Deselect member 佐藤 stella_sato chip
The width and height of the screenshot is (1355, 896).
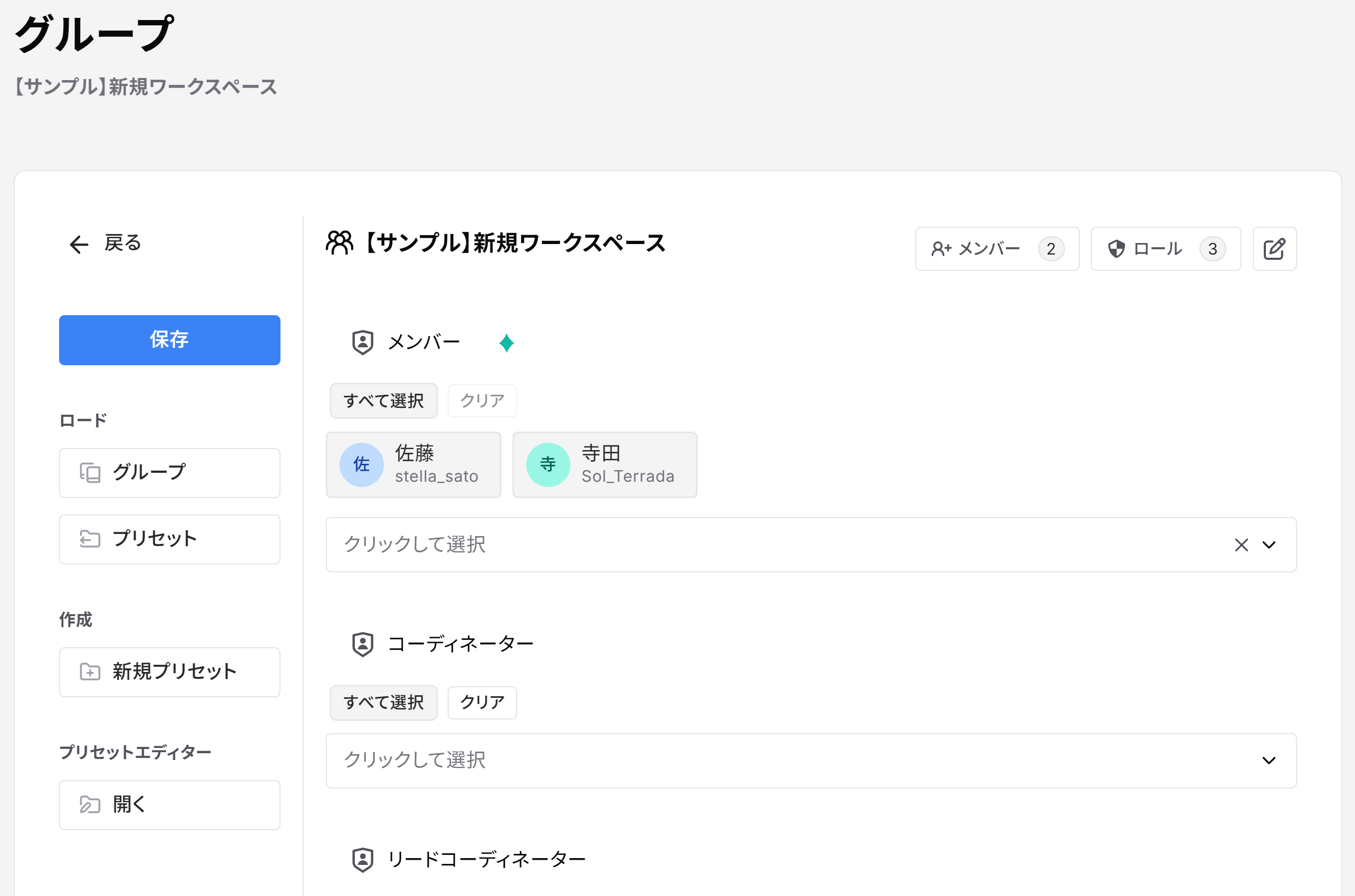point(413,464)
